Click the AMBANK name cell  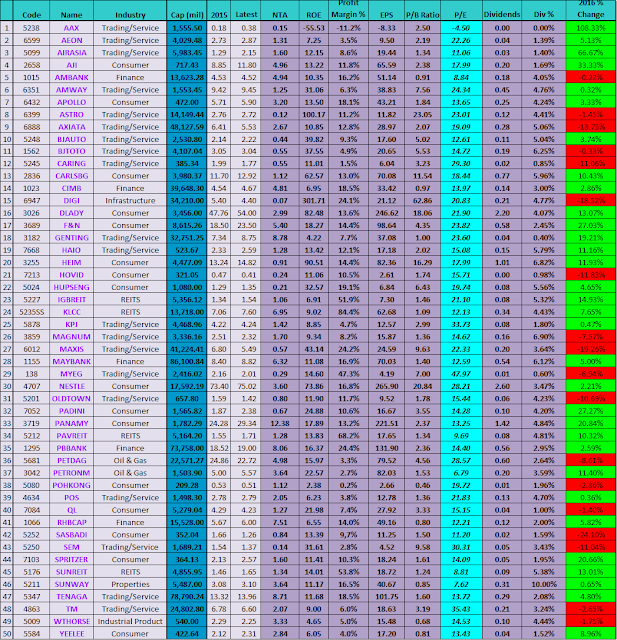point(71,78)
